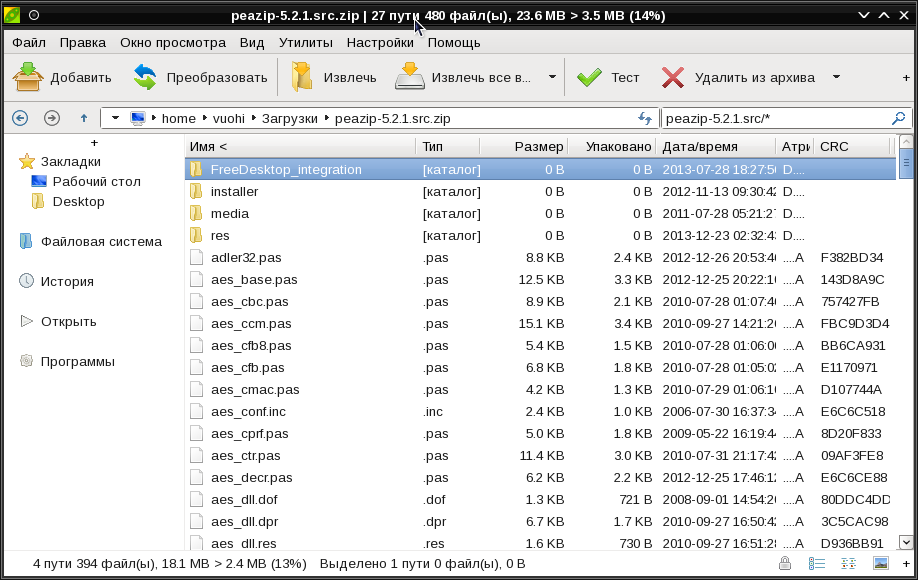The height and width of the screenshot is (580, 918).
Task: Click the vertical scrollbar down arrow
Action: 906,543
